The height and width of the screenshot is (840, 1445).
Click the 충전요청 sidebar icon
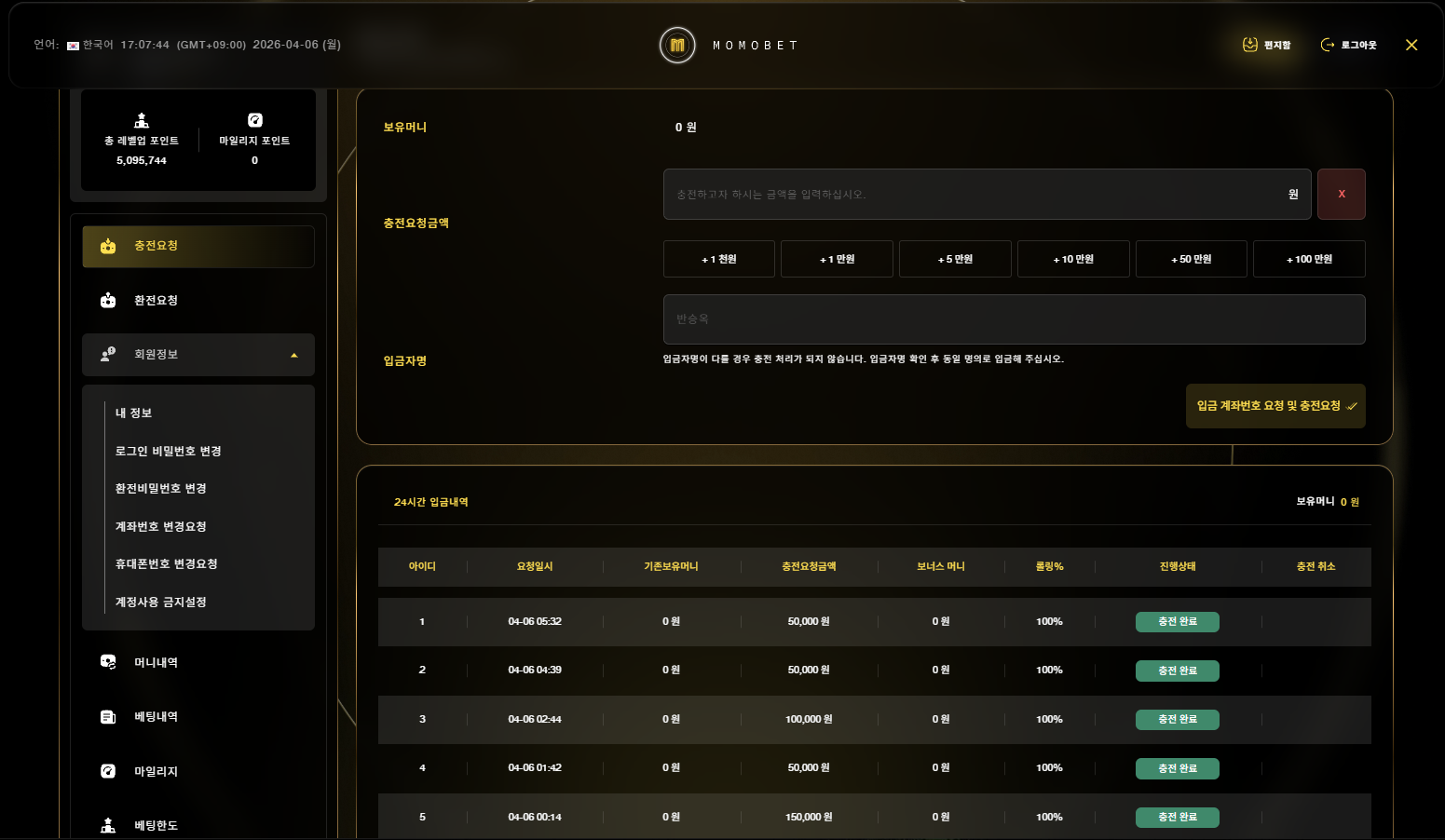(x=108, y=247)
